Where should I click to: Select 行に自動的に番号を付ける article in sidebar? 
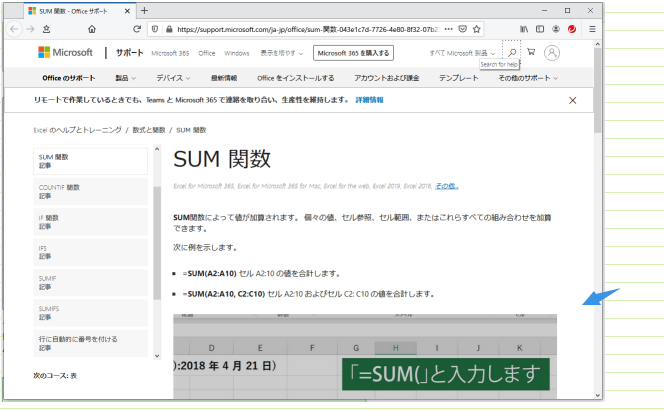point(91,343)
